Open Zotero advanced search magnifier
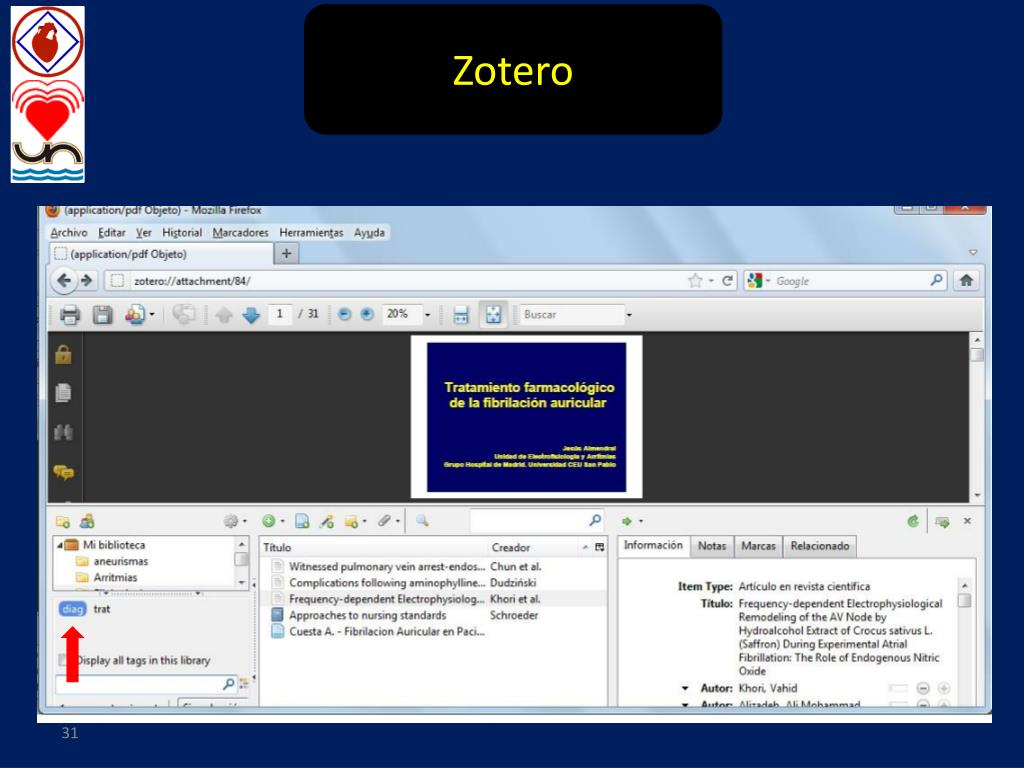The height and width of the screenshot is (768, 1024). pos(422,521)
